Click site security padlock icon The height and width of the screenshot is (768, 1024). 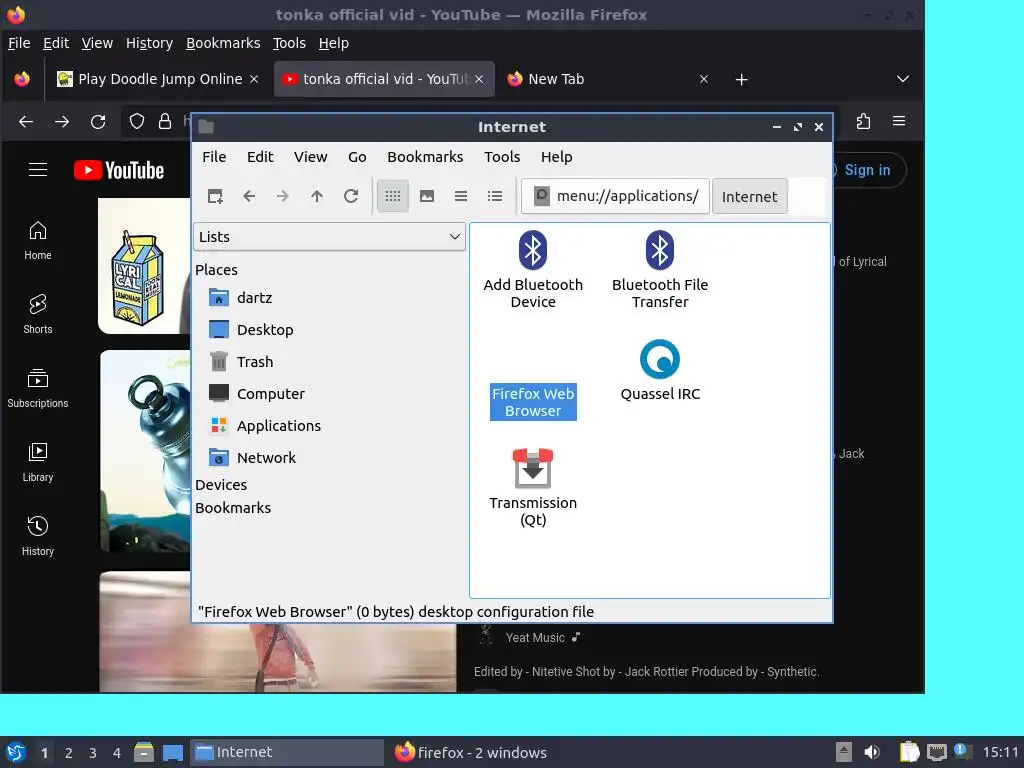click(165, 121)
